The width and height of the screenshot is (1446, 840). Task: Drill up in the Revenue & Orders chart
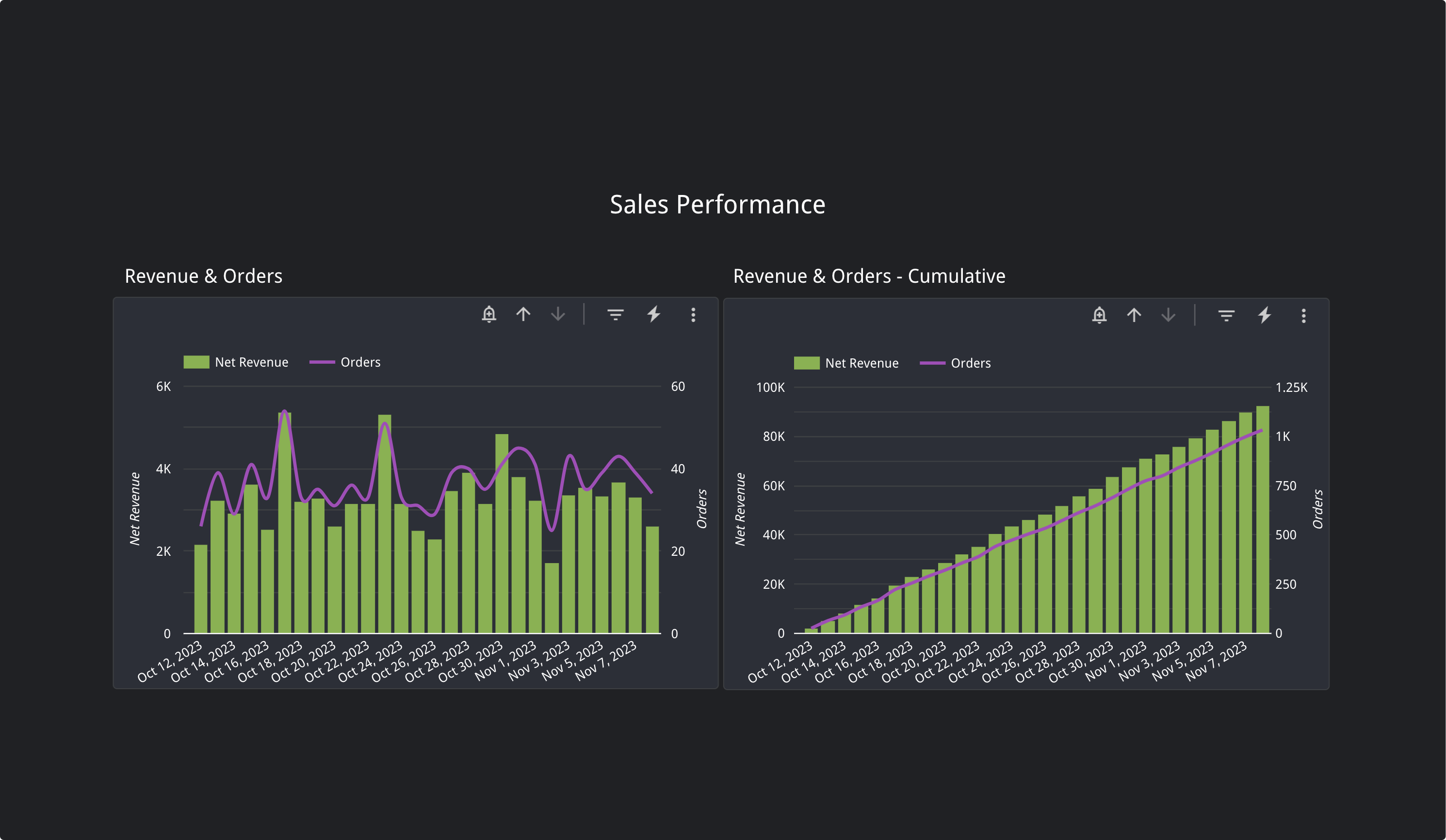pos(523,314)
